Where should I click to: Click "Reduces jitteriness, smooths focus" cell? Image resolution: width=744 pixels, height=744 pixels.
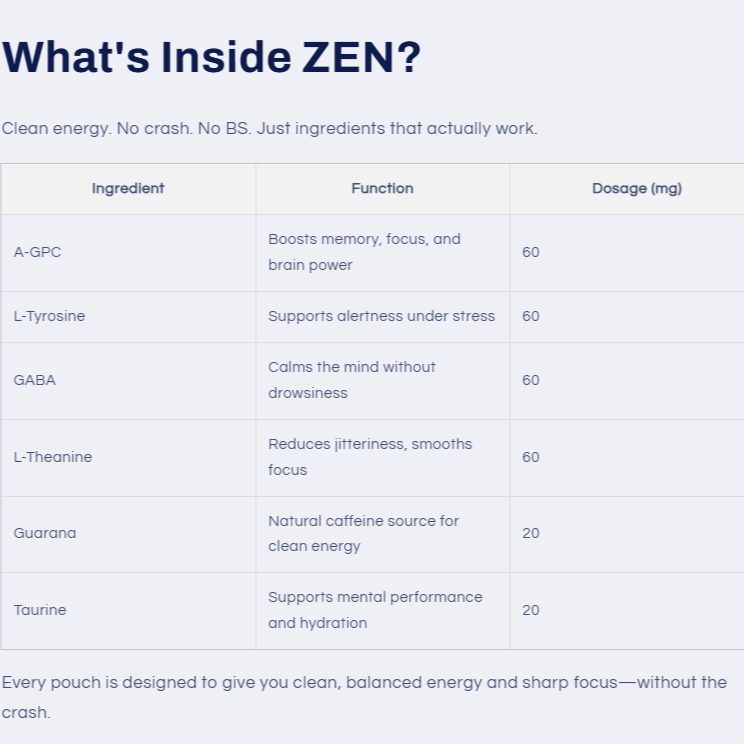pyautogui.click(x=370, y=458)
